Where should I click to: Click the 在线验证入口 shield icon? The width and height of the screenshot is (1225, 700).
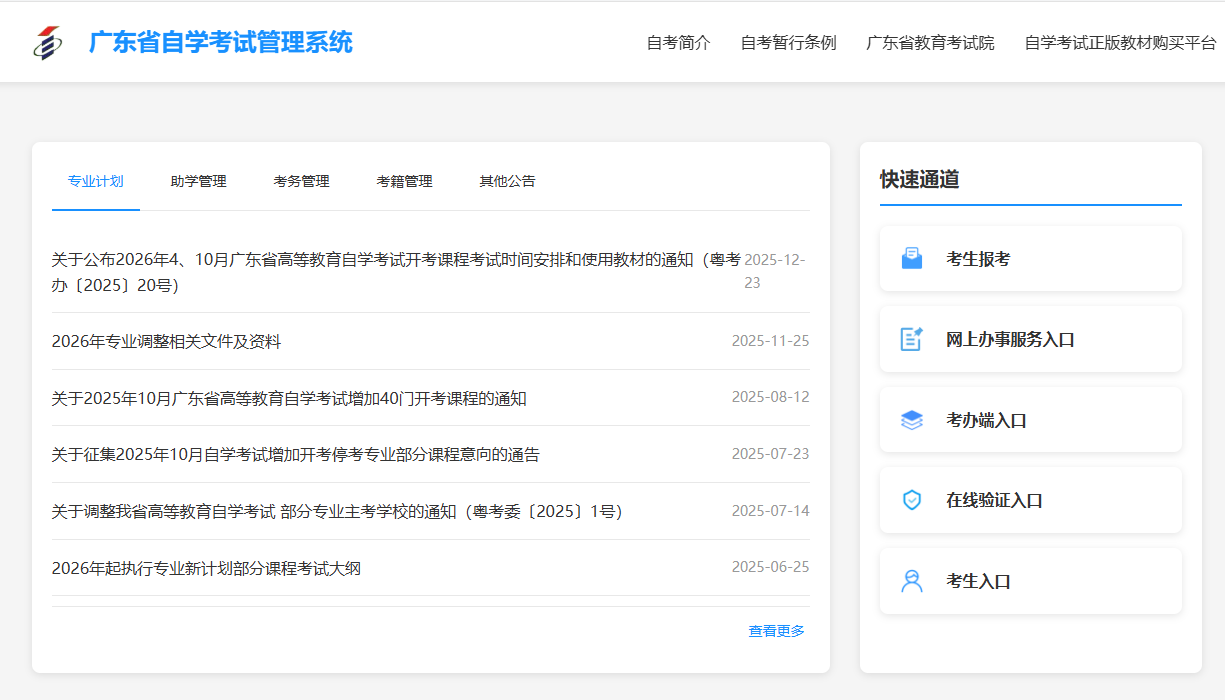tap(911, 500)
